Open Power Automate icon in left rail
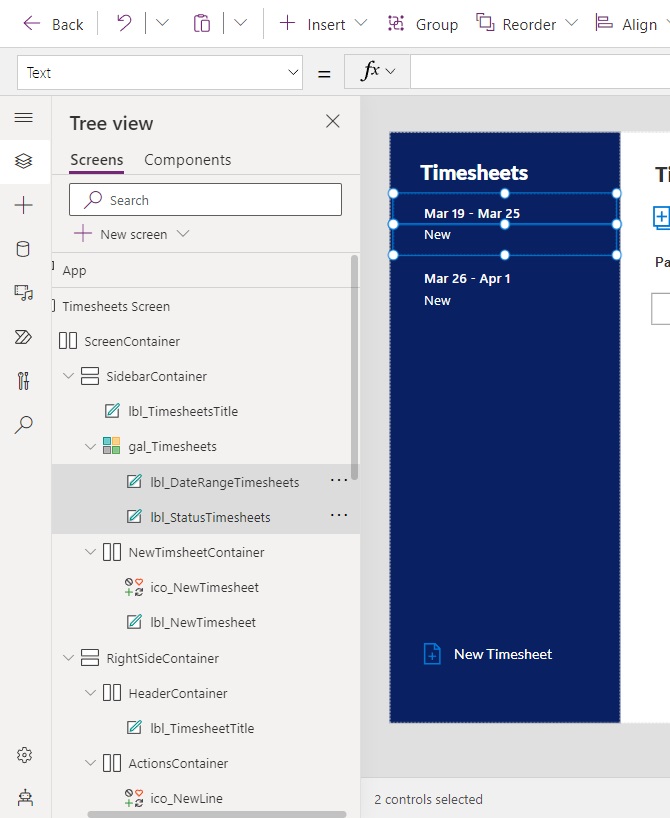This screenshot has height=818, width=670. [x=24, y=337]
